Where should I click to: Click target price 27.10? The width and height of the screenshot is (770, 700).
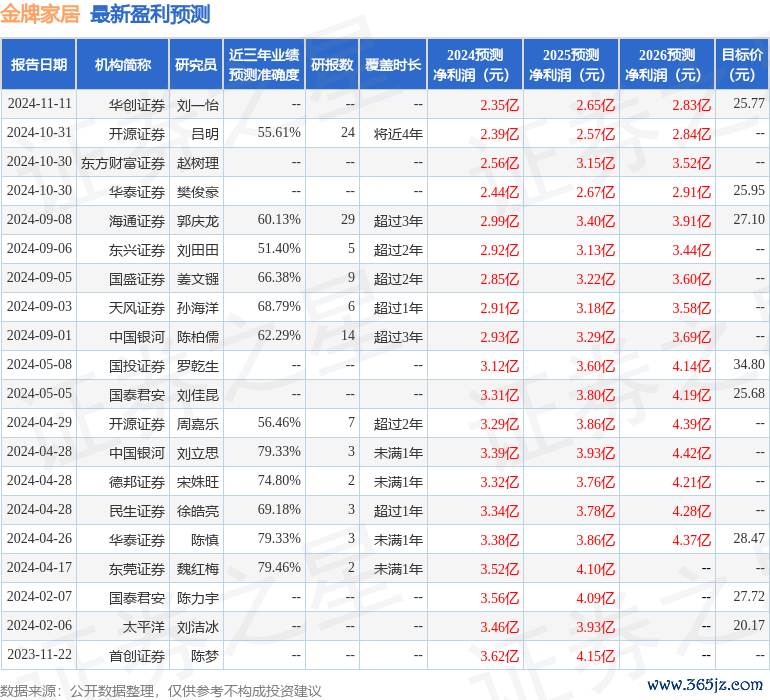pyautogui.click(x=749, y=220)
